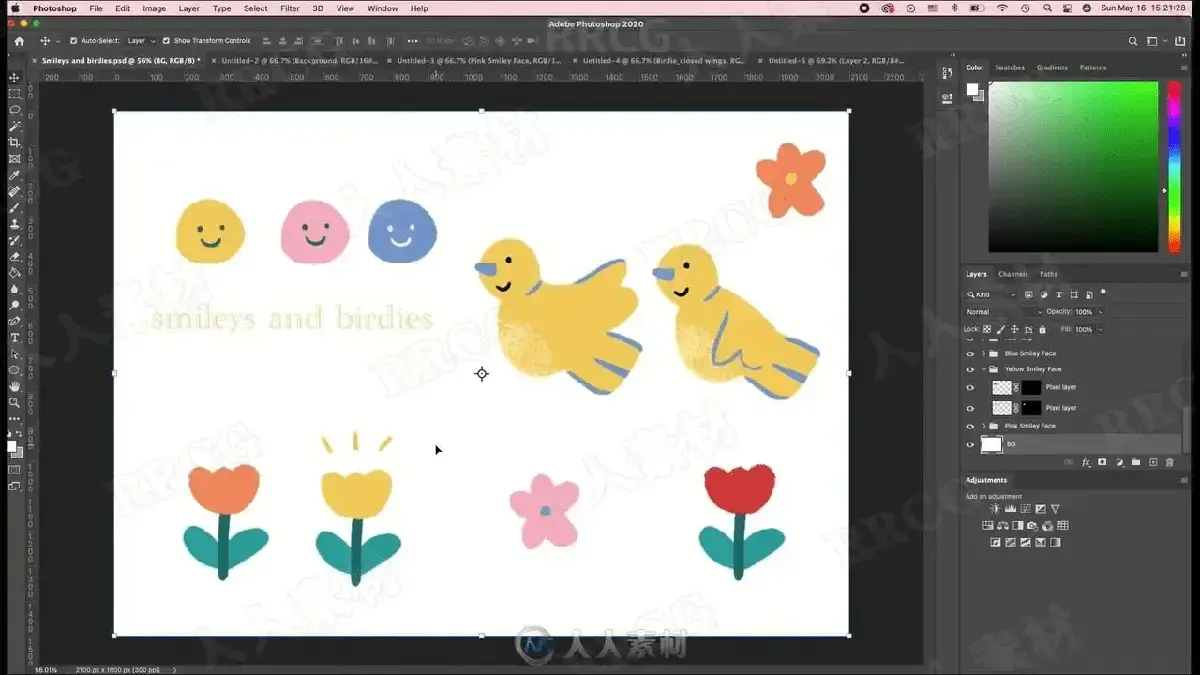Viewport: 1200px width, 675px height.
Task: Click the vertical hue slider bar
Action: tap(1174, 166)
